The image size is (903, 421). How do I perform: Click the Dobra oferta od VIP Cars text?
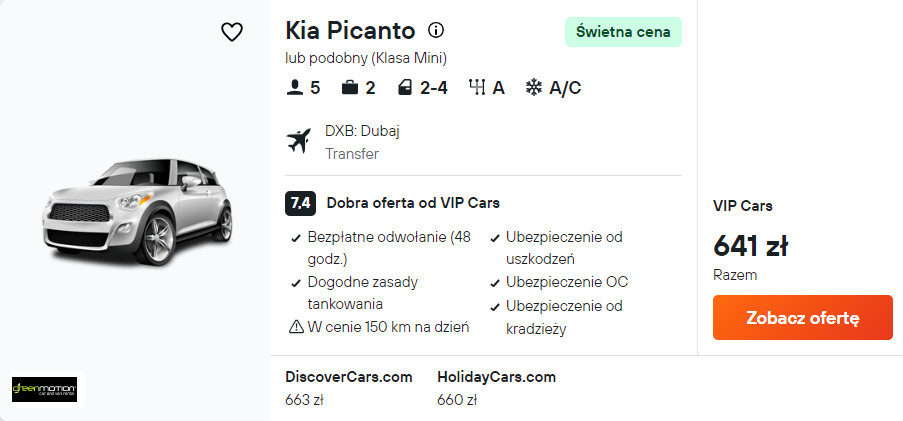coord(413,203)
